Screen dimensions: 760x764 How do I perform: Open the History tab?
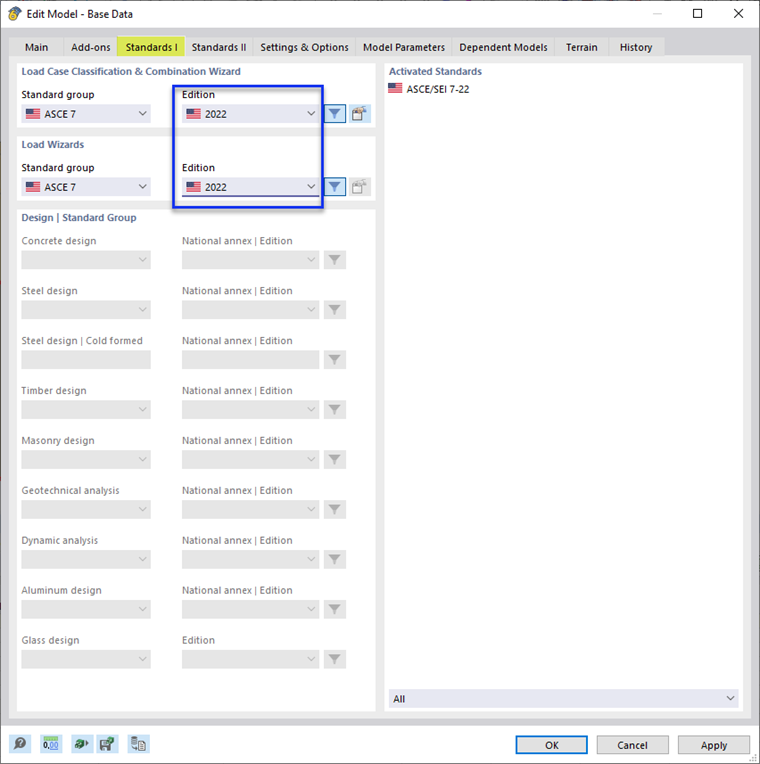(636, 47)
